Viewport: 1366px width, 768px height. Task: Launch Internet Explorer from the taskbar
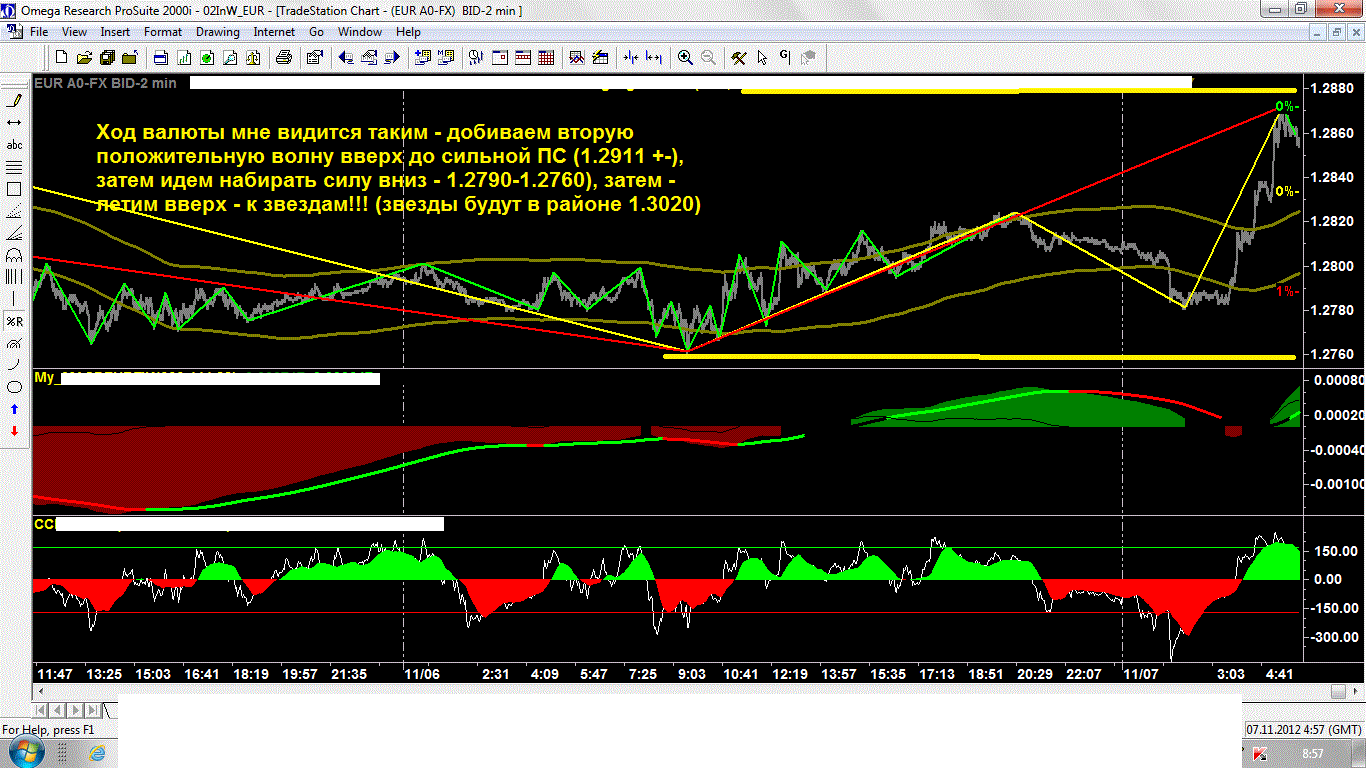(x=97, y=753)
